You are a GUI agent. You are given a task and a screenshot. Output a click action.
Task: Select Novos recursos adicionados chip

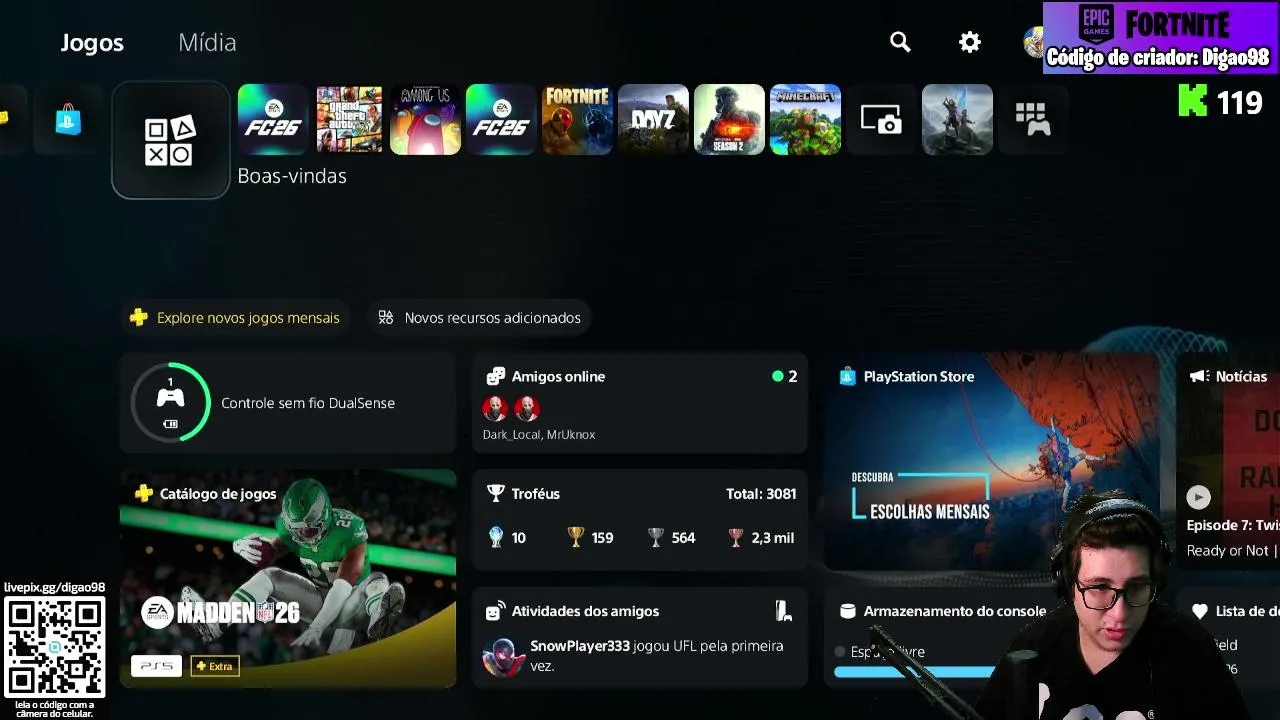[x=479, y=318]
